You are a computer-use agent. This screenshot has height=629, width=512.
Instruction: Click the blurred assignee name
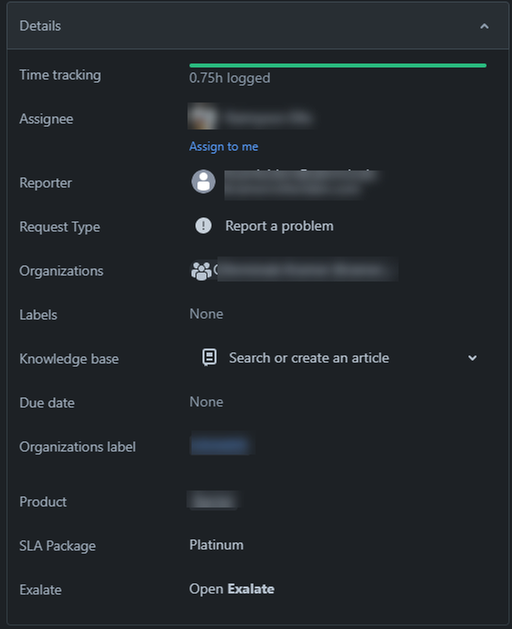(268, 118)
